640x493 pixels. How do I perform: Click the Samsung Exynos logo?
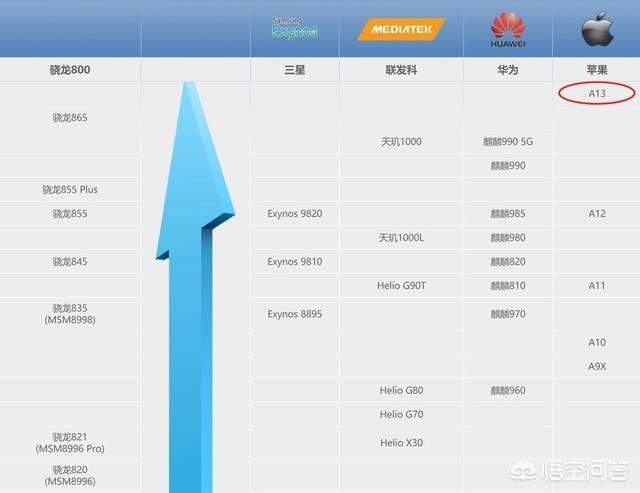point(295,28)
